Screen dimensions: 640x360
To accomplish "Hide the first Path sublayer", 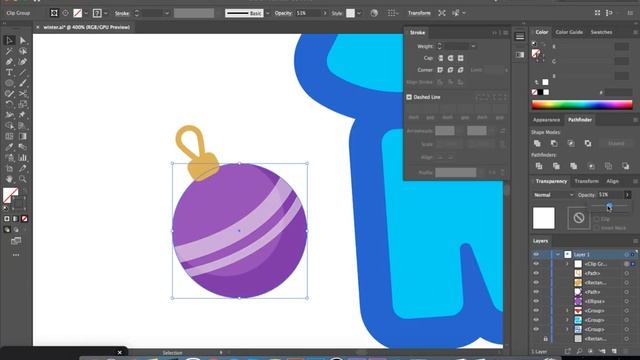I will pos(536,273).
